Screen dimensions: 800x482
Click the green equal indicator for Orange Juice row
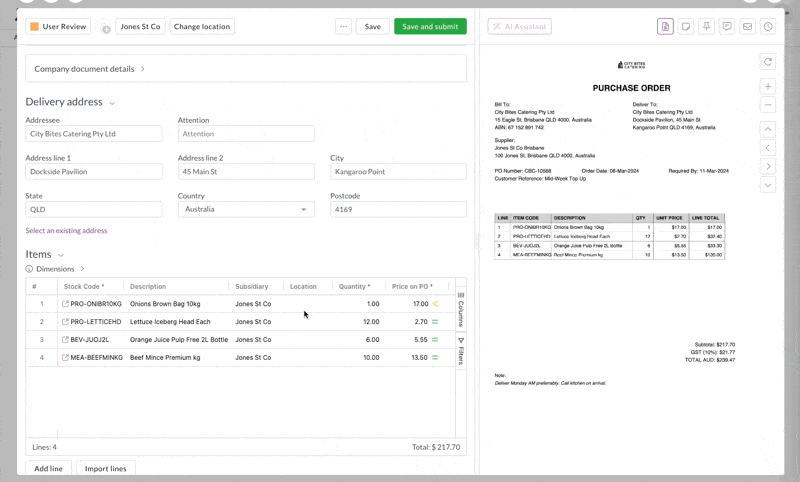click(435, 340)
